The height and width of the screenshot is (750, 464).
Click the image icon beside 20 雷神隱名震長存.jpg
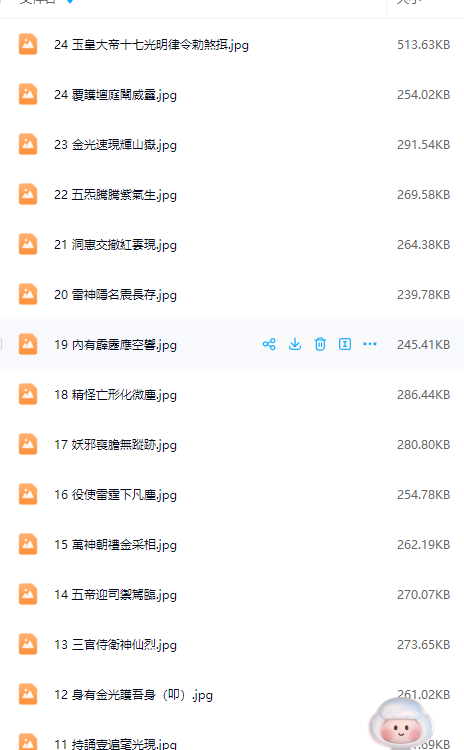coord(28,294)
